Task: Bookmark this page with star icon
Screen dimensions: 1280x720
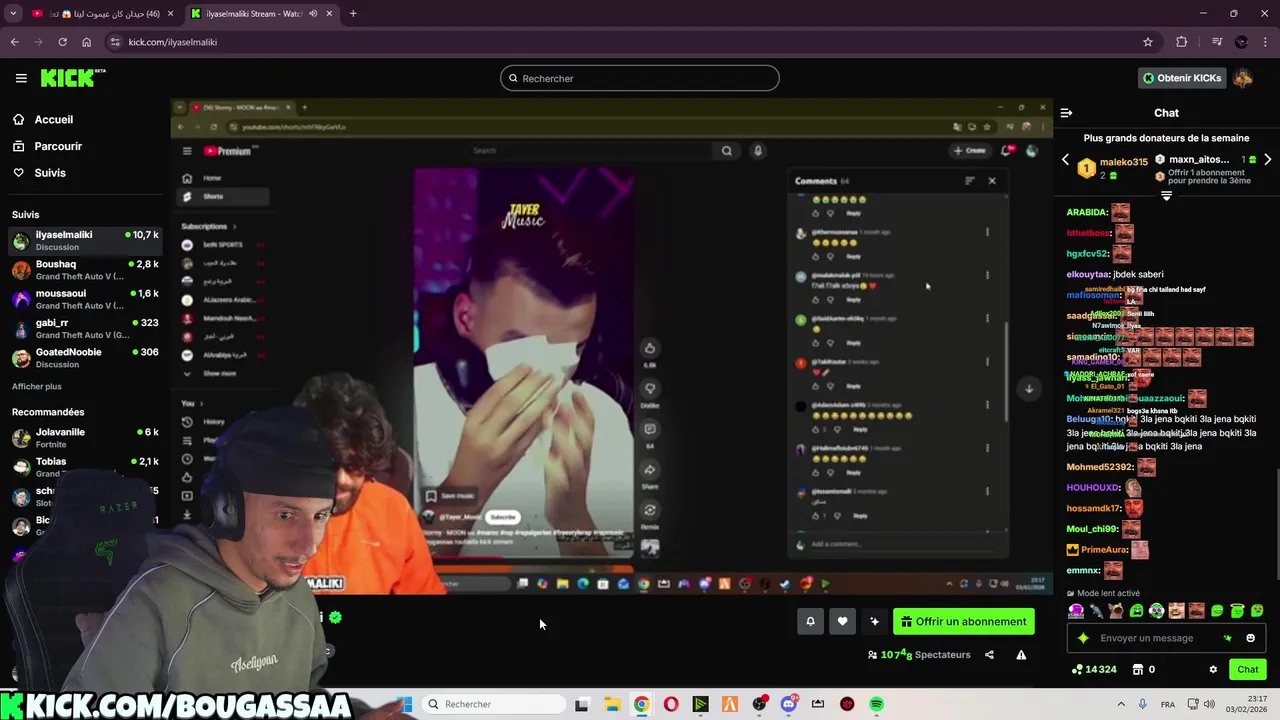Action: tap(1148, 42)
